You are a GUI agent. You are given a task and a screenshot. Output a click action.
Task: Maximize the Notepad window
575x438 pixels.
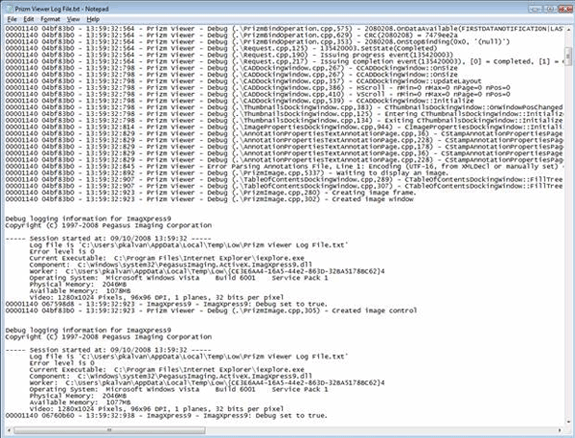(551, 9)
